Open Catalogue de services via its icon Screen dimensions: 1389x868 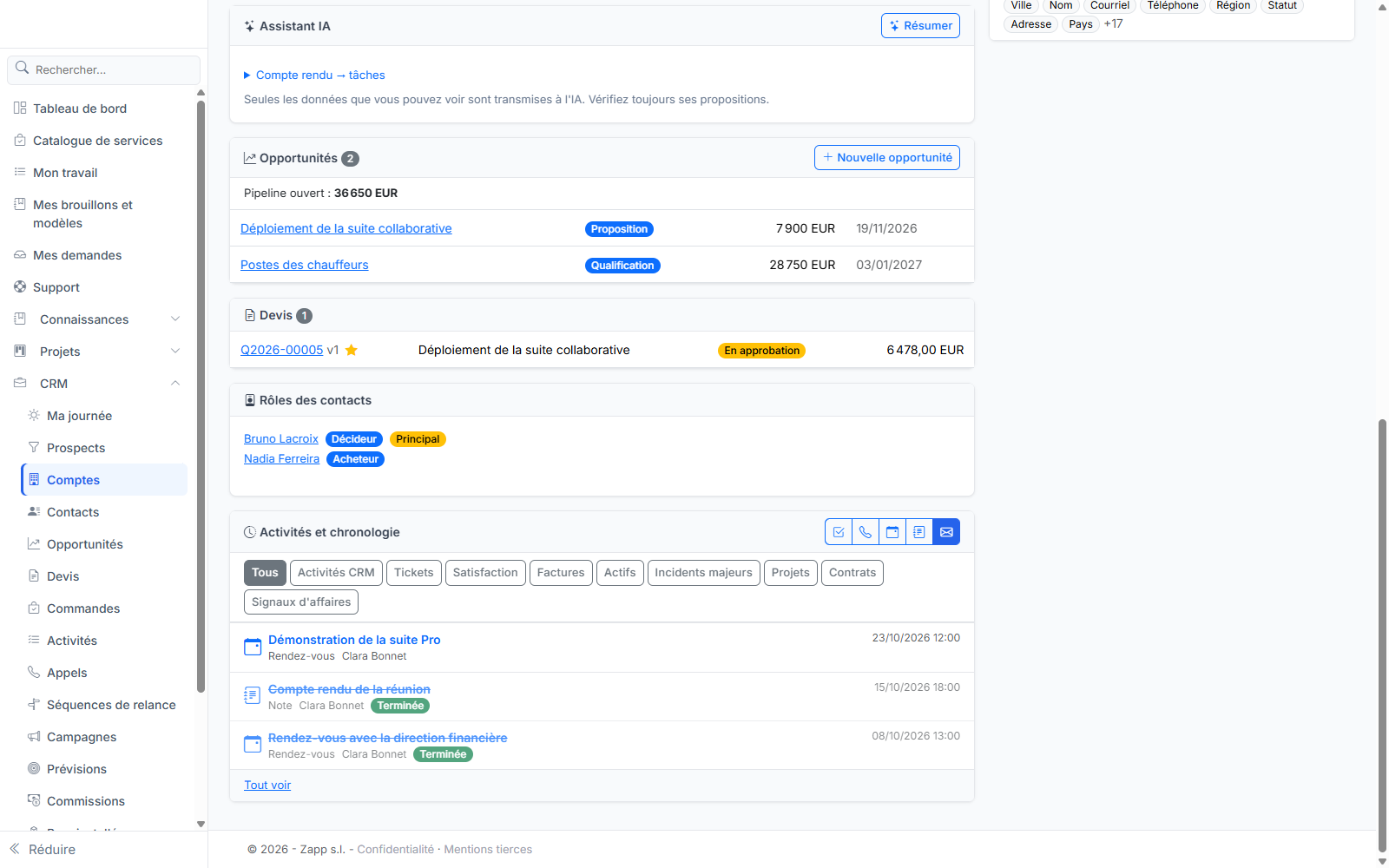pyautogui.click(x=20, y=141)
